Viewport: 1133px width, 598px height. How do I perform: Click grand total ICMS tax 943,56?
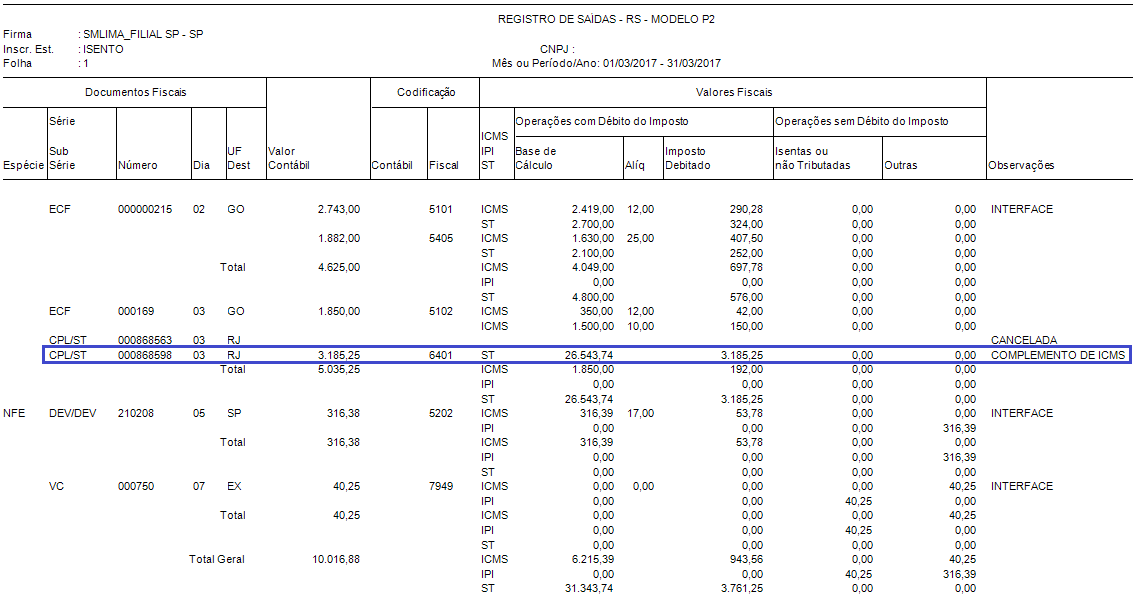746,559
